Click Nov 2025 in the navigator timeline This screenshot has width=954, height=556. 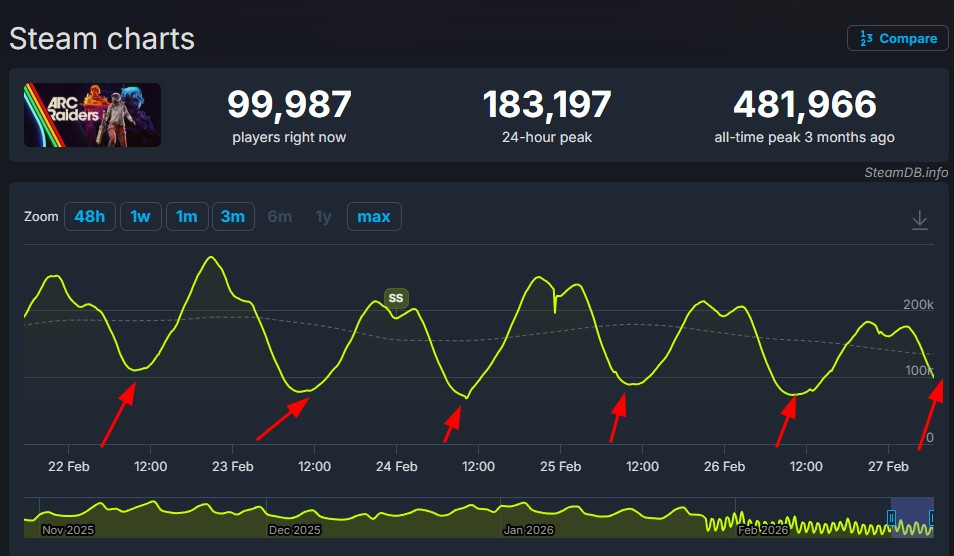point(68,530)
